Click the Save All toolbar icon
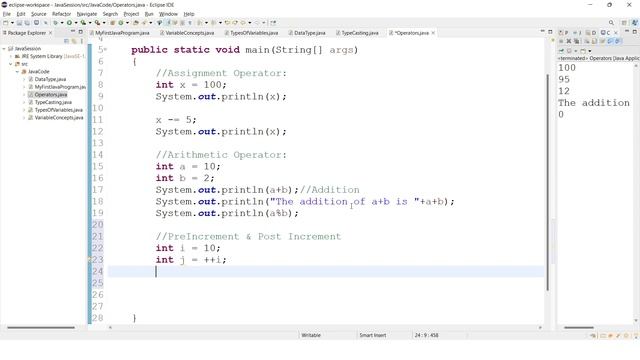 tap(27, 23)
